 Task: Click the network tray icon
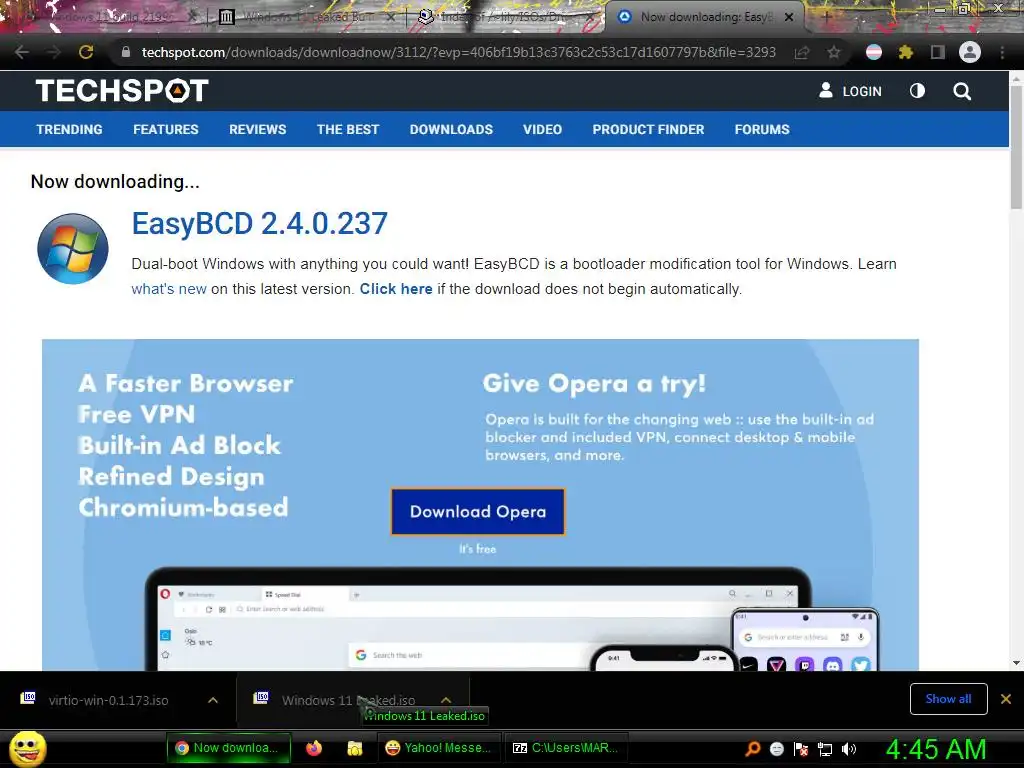click(825, 749)
